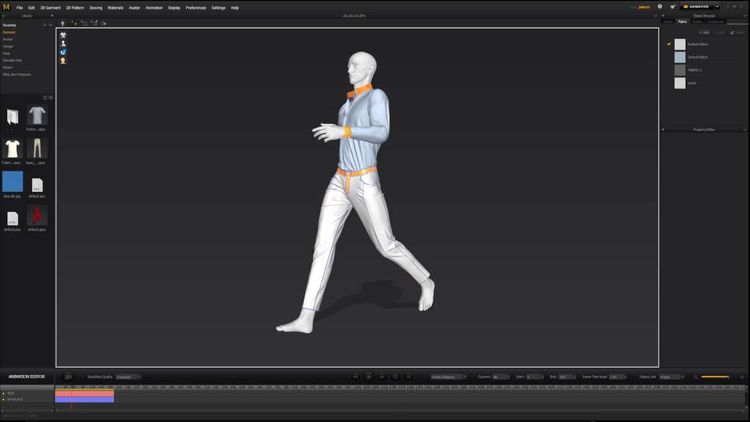Select the blue track in the timeline
This screenshot has height=422, width=750.
pyautogui.click(x=85, y=399)
